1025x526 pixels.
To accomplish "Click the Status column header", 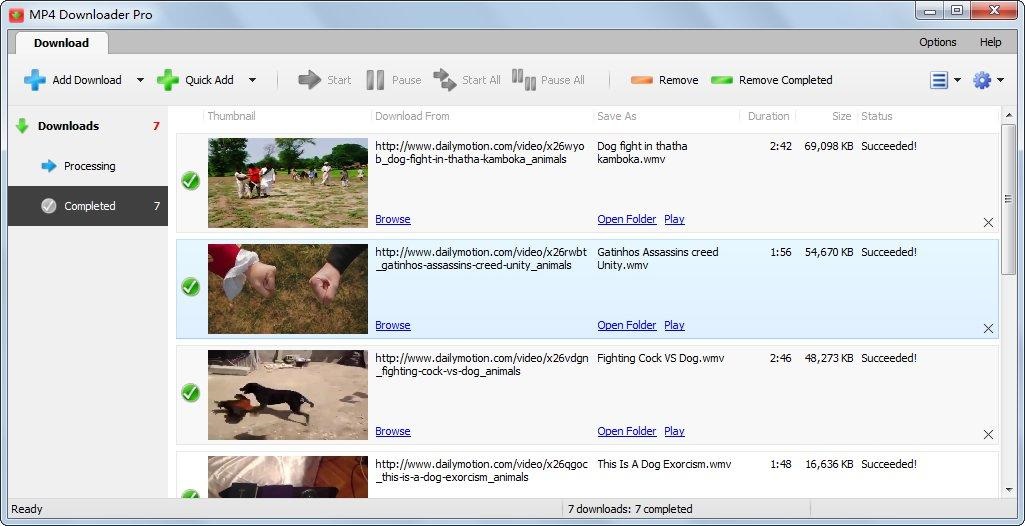I will point(877,116).
